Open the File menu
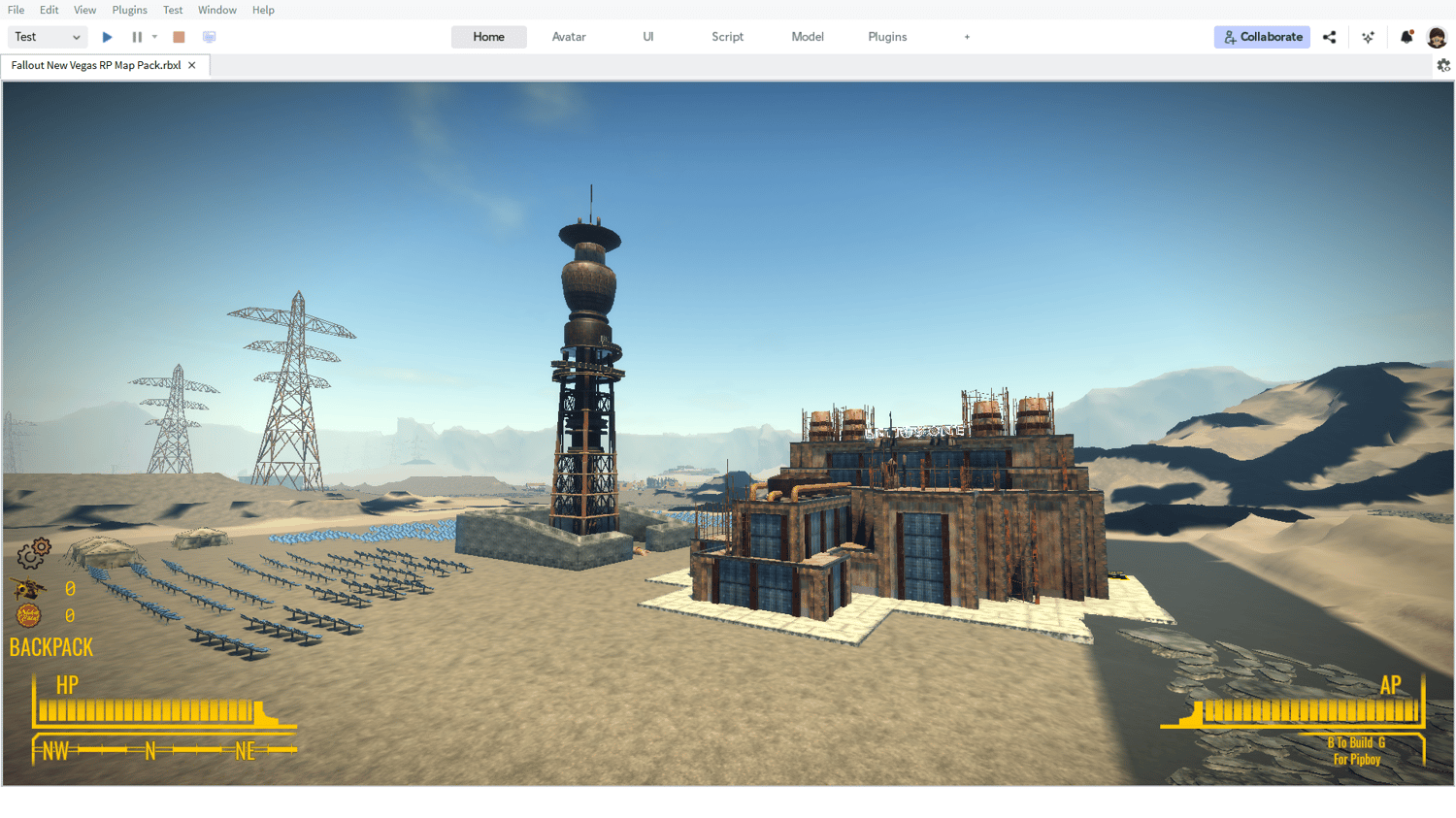This screenshot has width=1456, height=818. [x=17, y=10]
